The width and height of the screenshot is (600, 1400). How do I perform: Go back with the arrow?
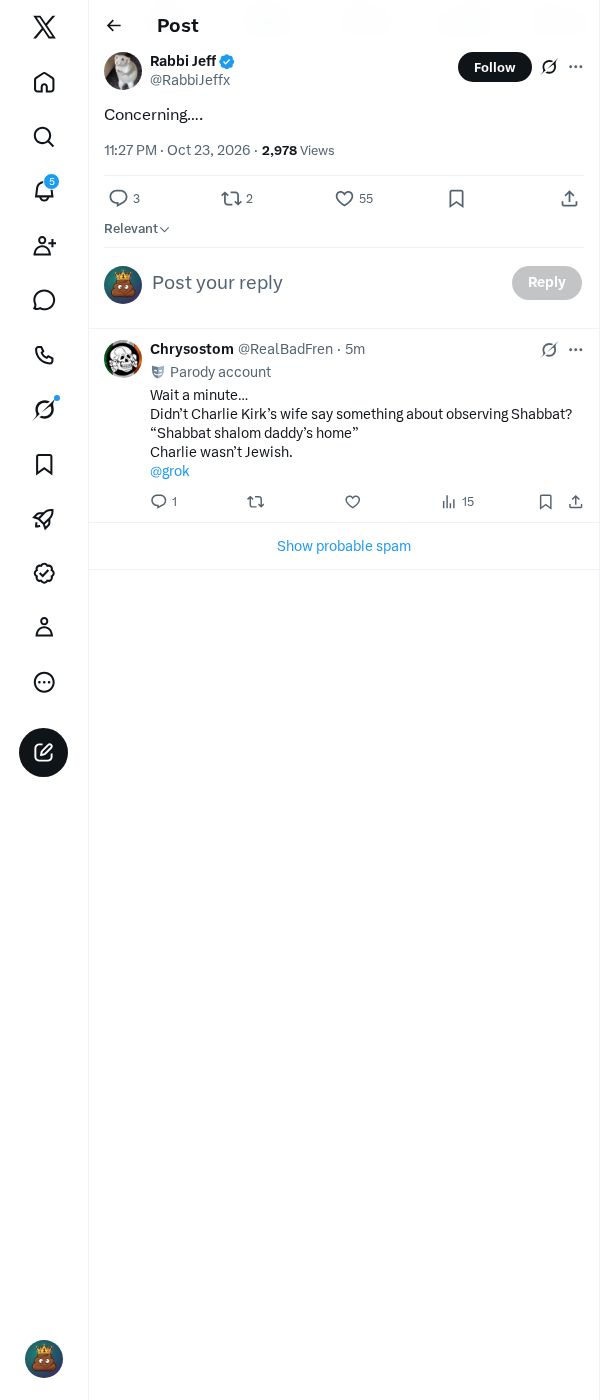114,26
